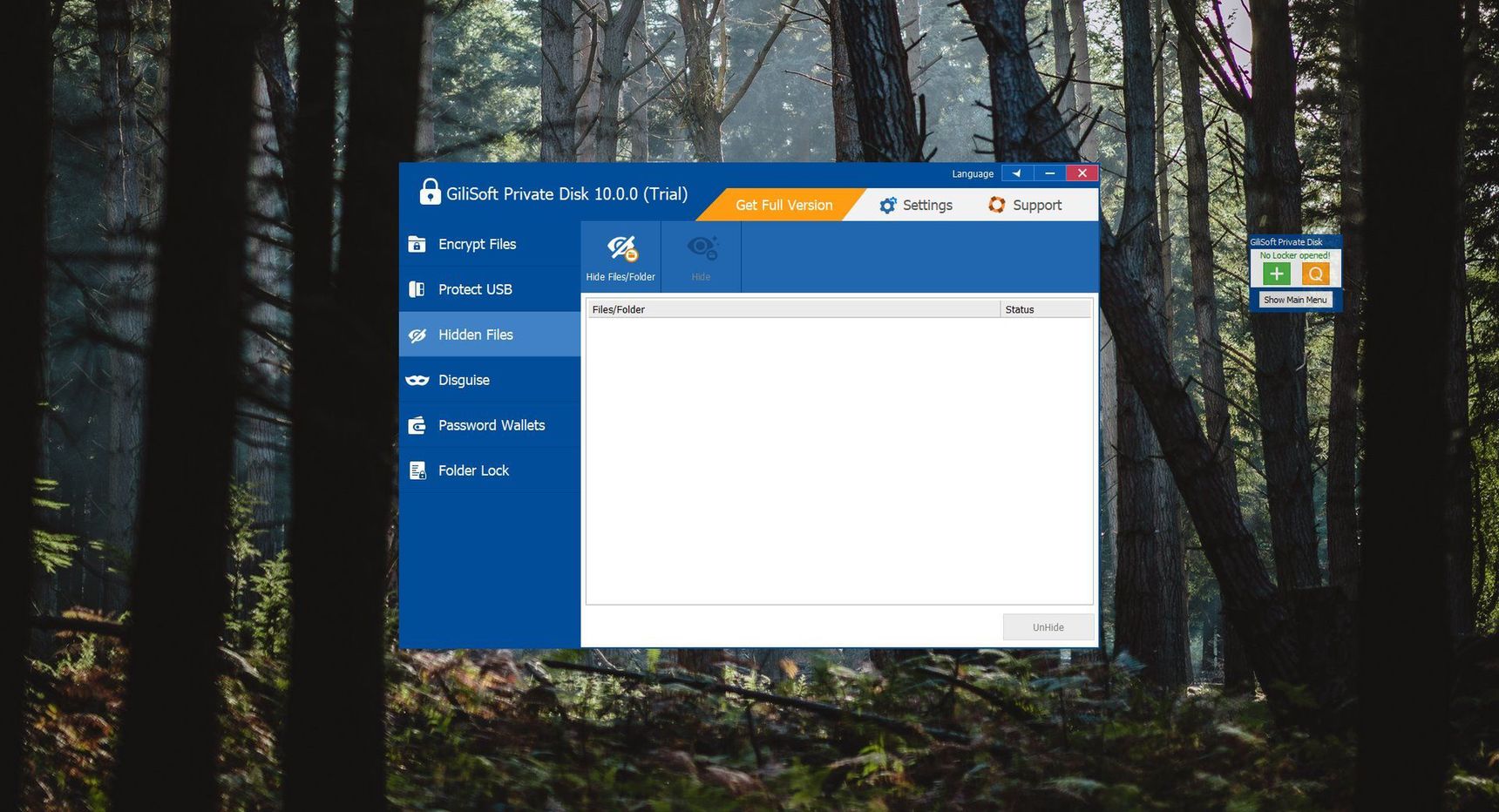Click the Language label
The height and width of the screenshot is (812, 1499).
[x=973, y=174]
